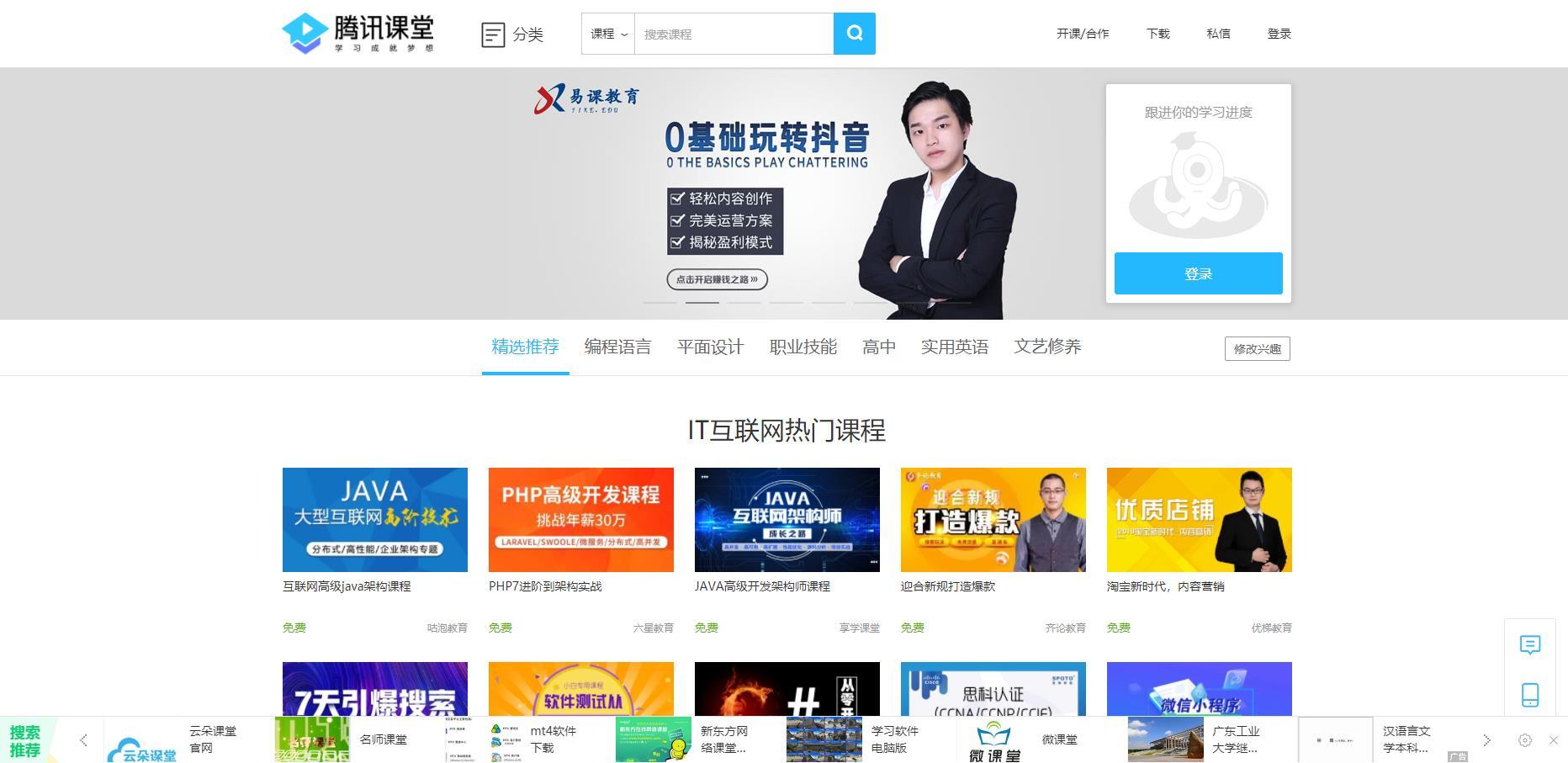Click 咕泡教育 provider name
Viewport: 1568px width, 763px height.
point(448,628)
